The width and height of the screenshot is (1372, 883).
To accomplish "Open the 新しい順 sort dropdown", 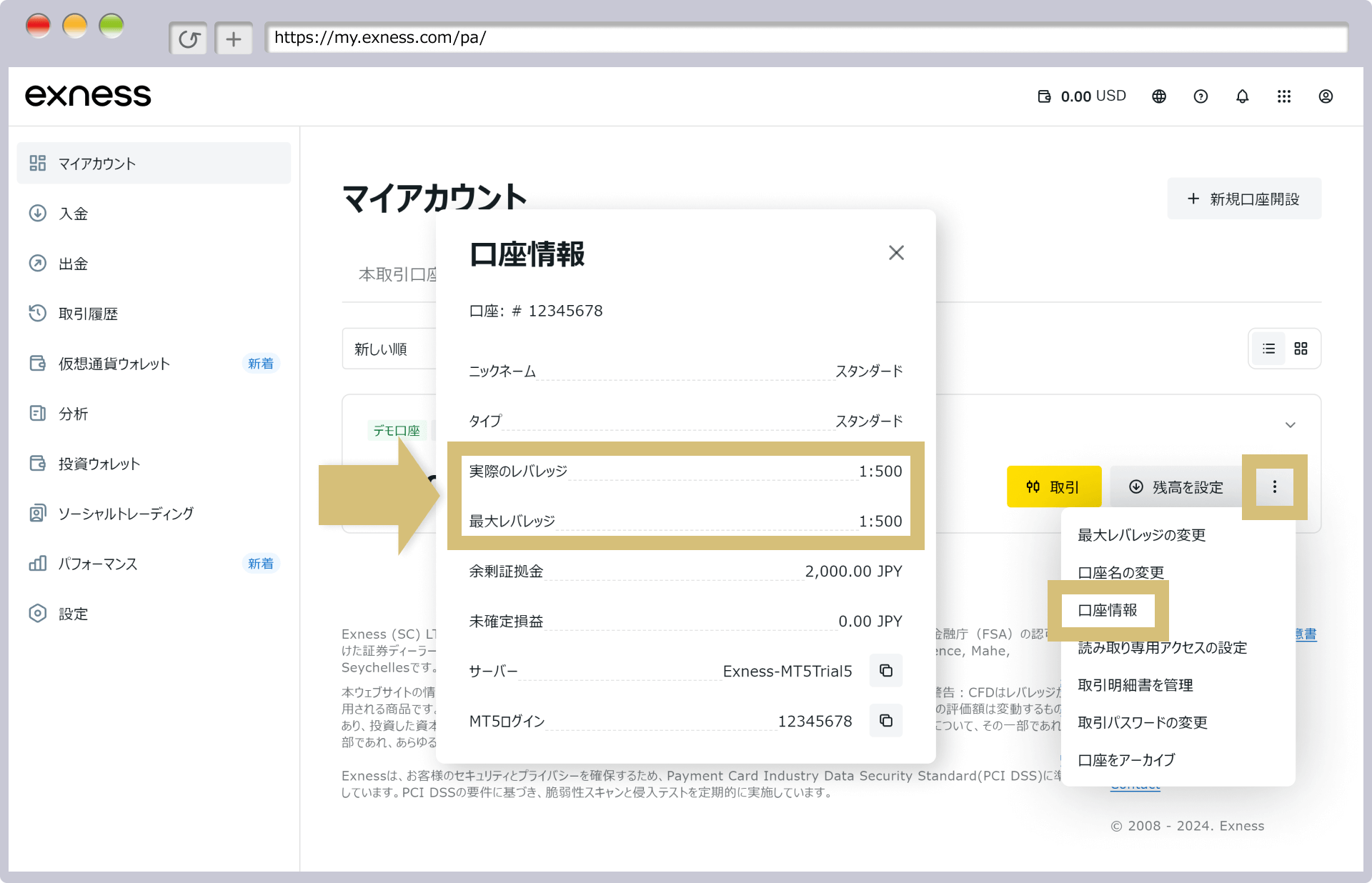I will [389, 349].
